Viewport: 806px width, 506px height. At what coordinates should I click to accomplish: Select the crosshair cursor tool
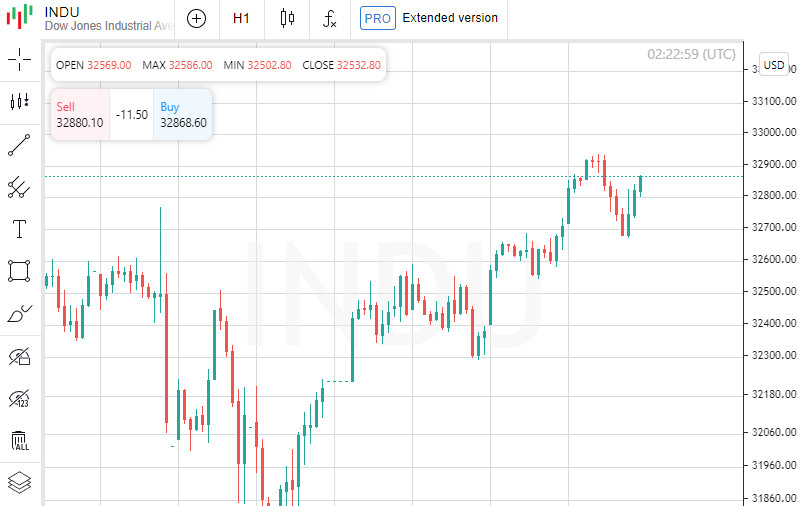[19, 59]
